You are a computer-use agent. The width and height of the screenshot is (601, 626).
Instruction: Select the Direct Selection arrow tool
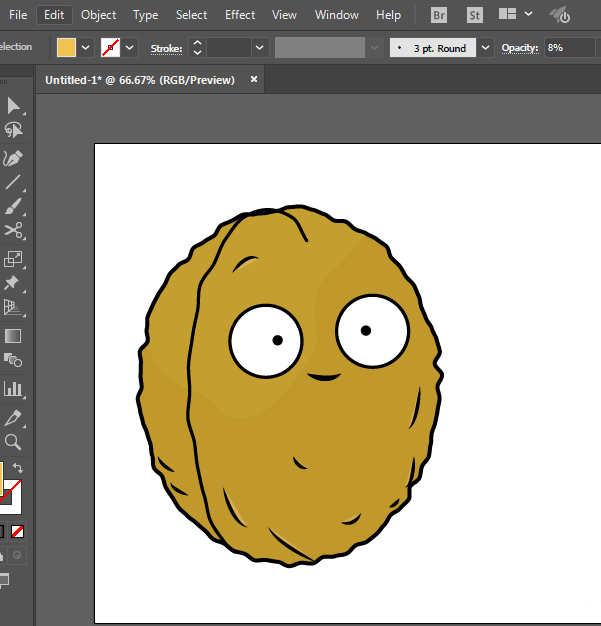click(13, 105)
